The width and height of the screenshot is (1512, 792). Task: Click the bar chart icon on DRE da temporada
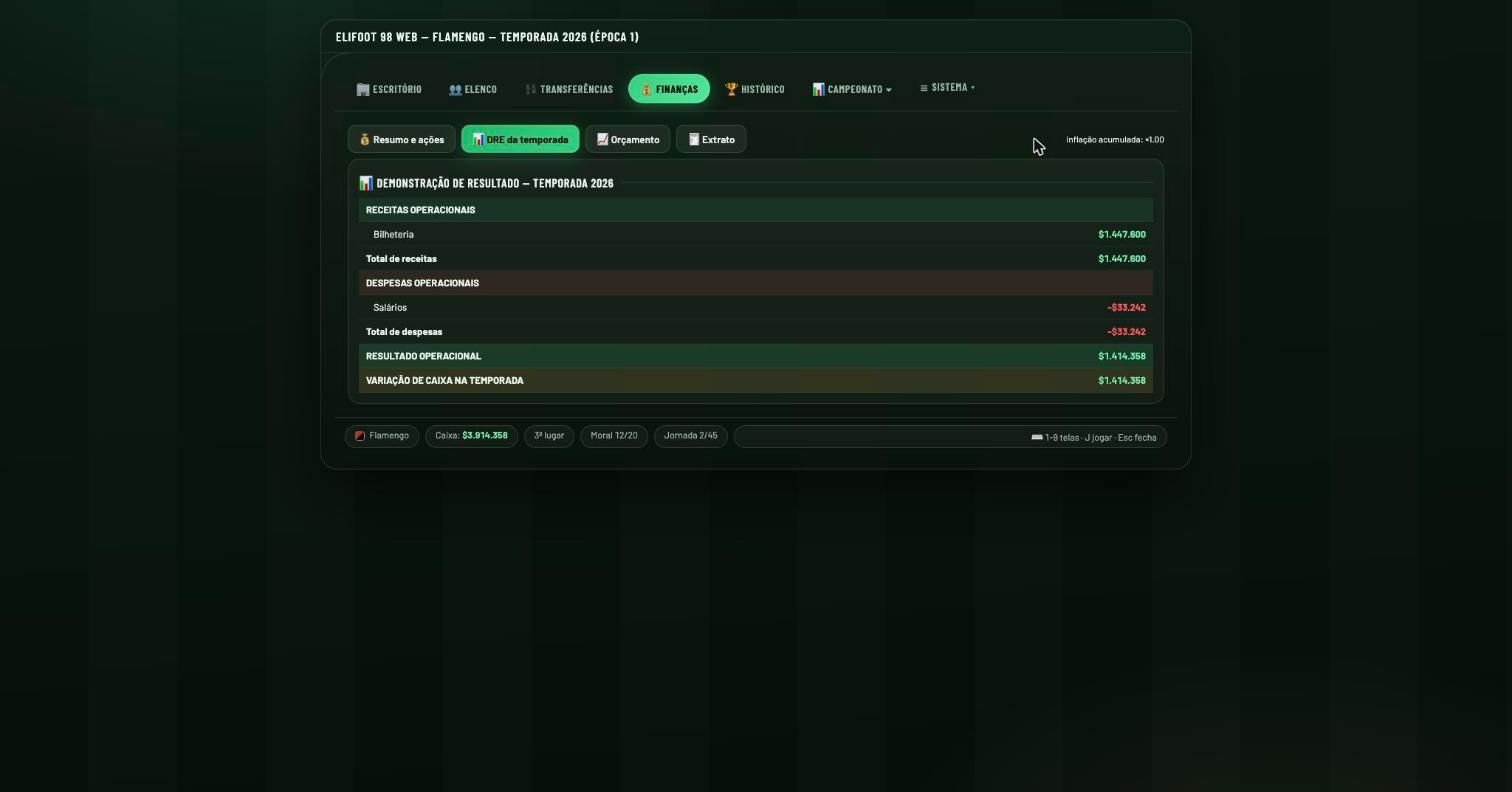tap(478, 139)
